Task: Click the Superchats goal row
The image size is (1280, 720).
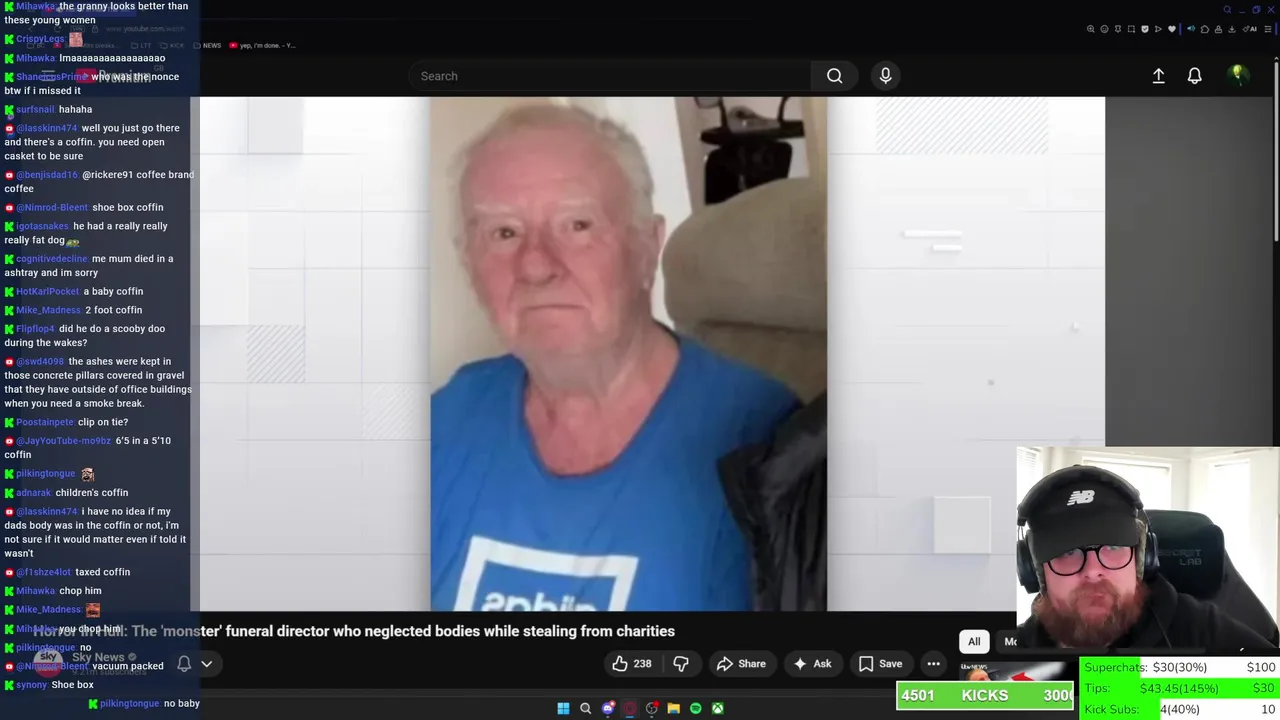Action: point(1180,667)
